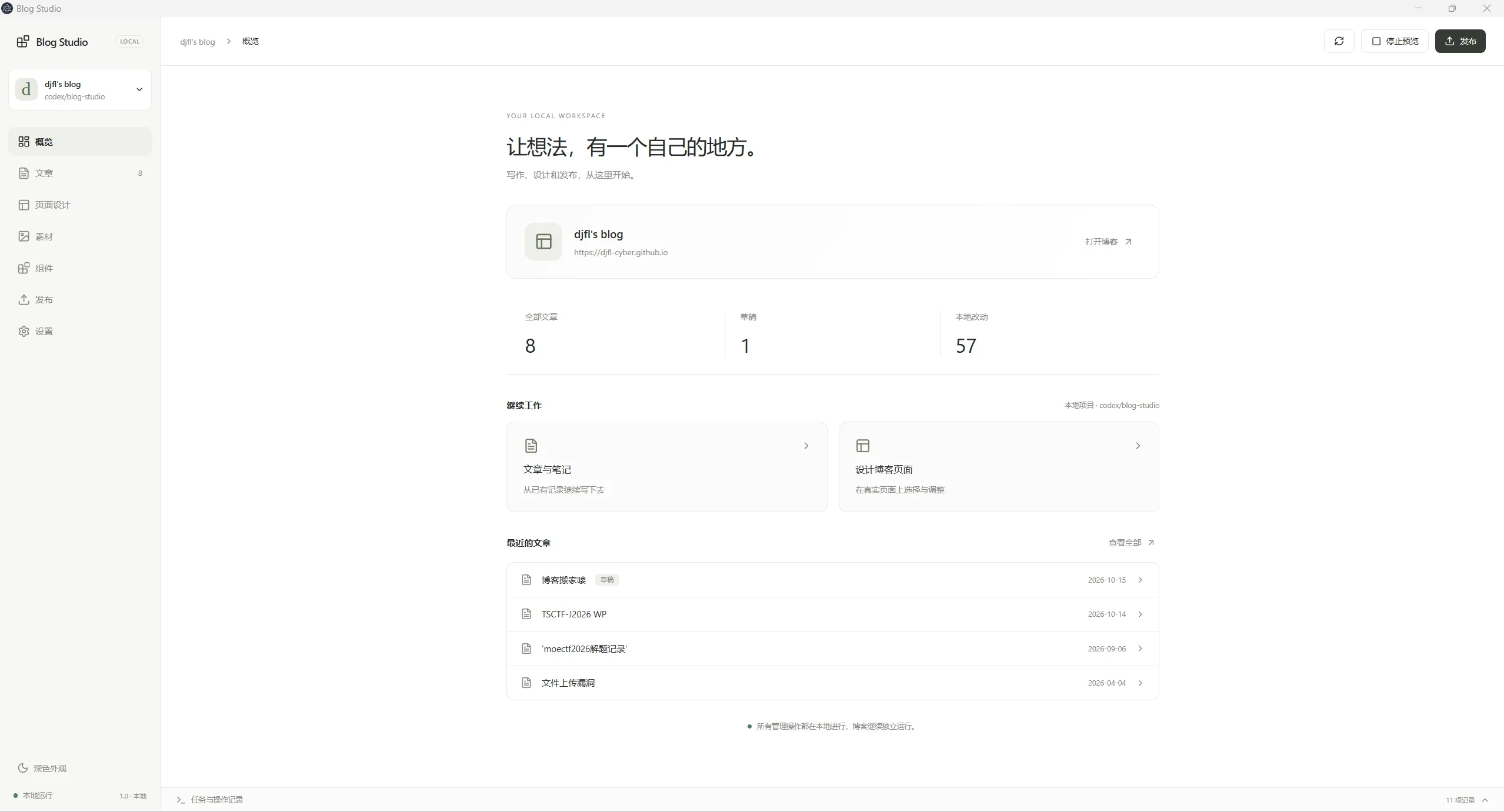This screenshot has height=812, width=1504.
Task: Open 设置 settings gear icon
Action: click(24, 331)
